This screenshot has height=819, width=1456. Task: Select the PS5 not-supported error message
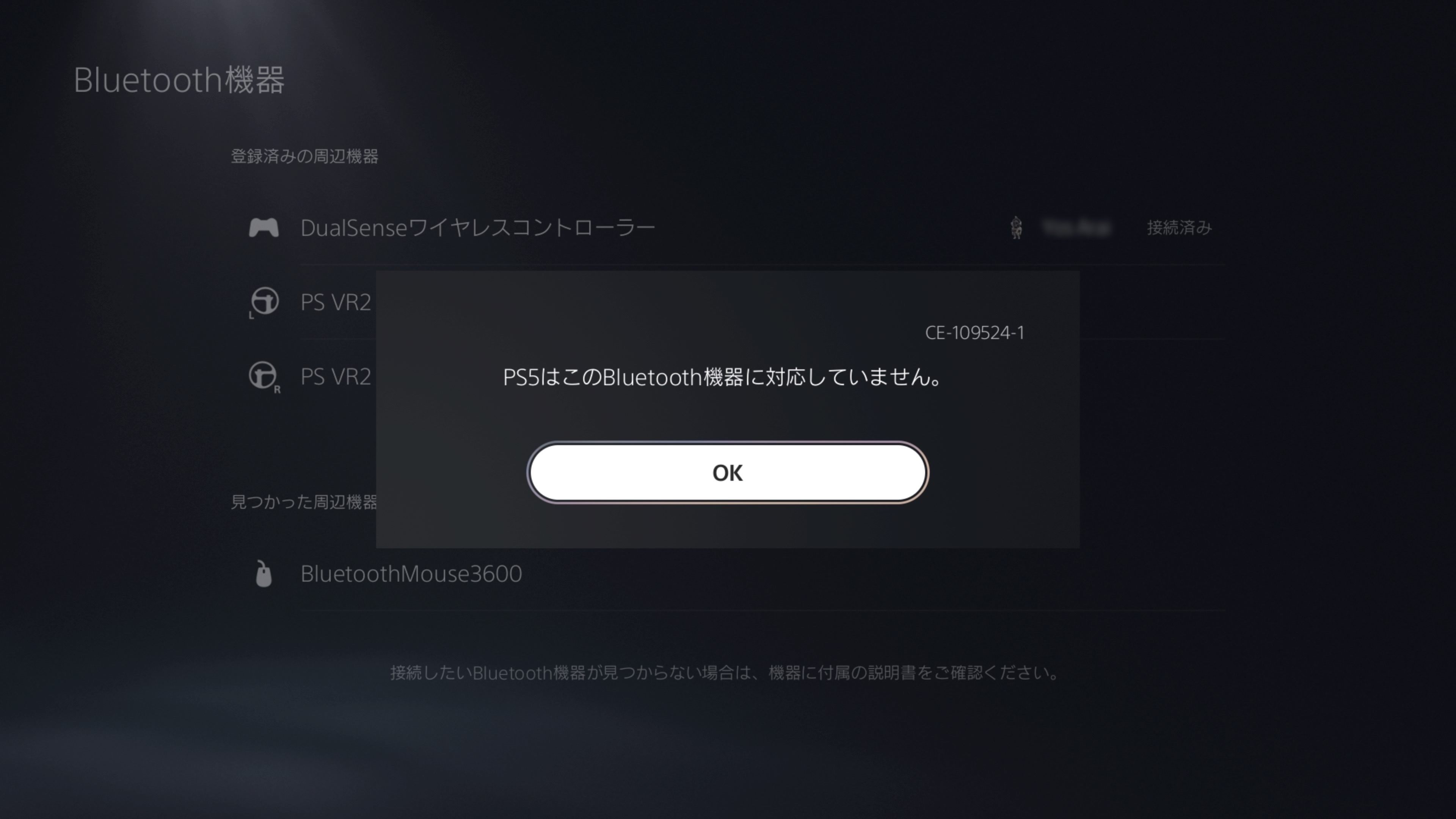pyautogui.click(x=722, y=377)
